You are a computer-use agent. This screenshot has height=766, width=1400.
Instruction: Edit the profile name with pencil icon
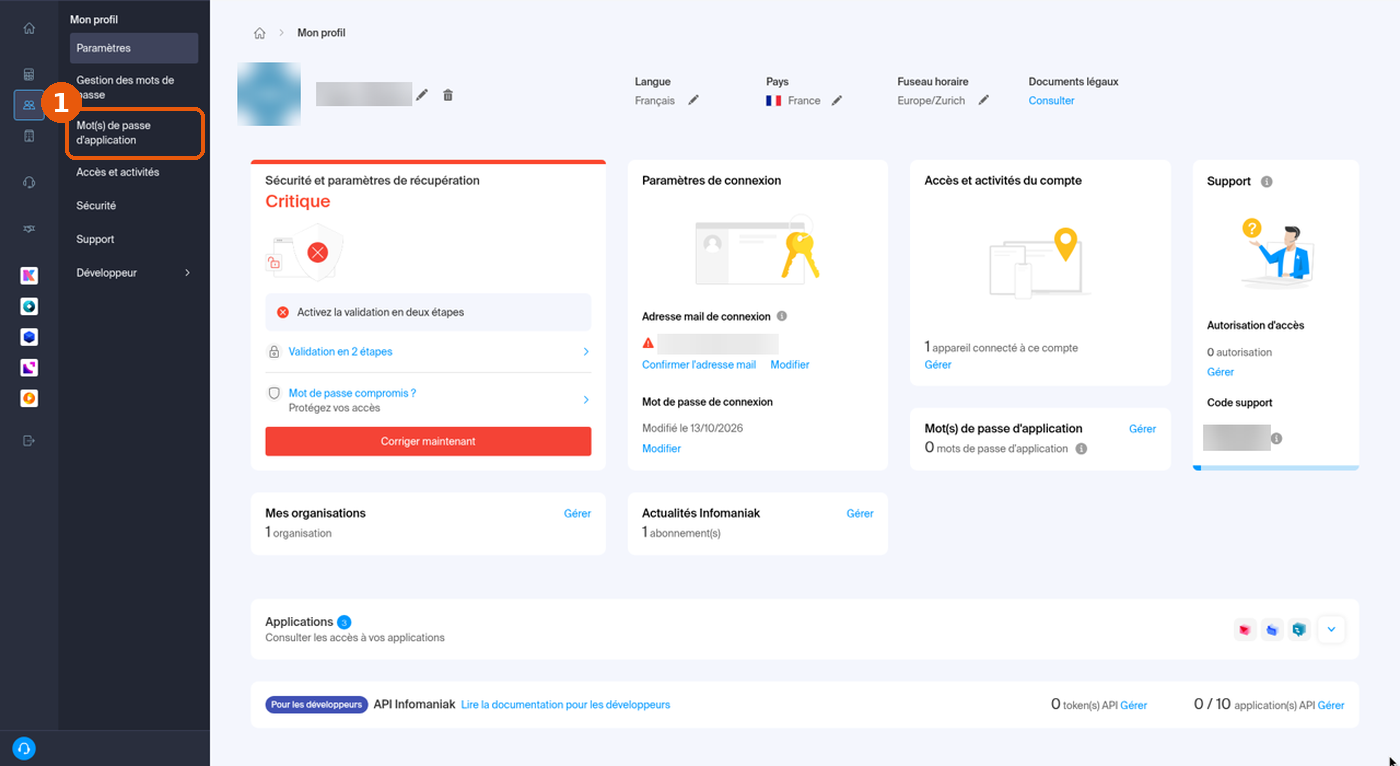coord(422,95)
